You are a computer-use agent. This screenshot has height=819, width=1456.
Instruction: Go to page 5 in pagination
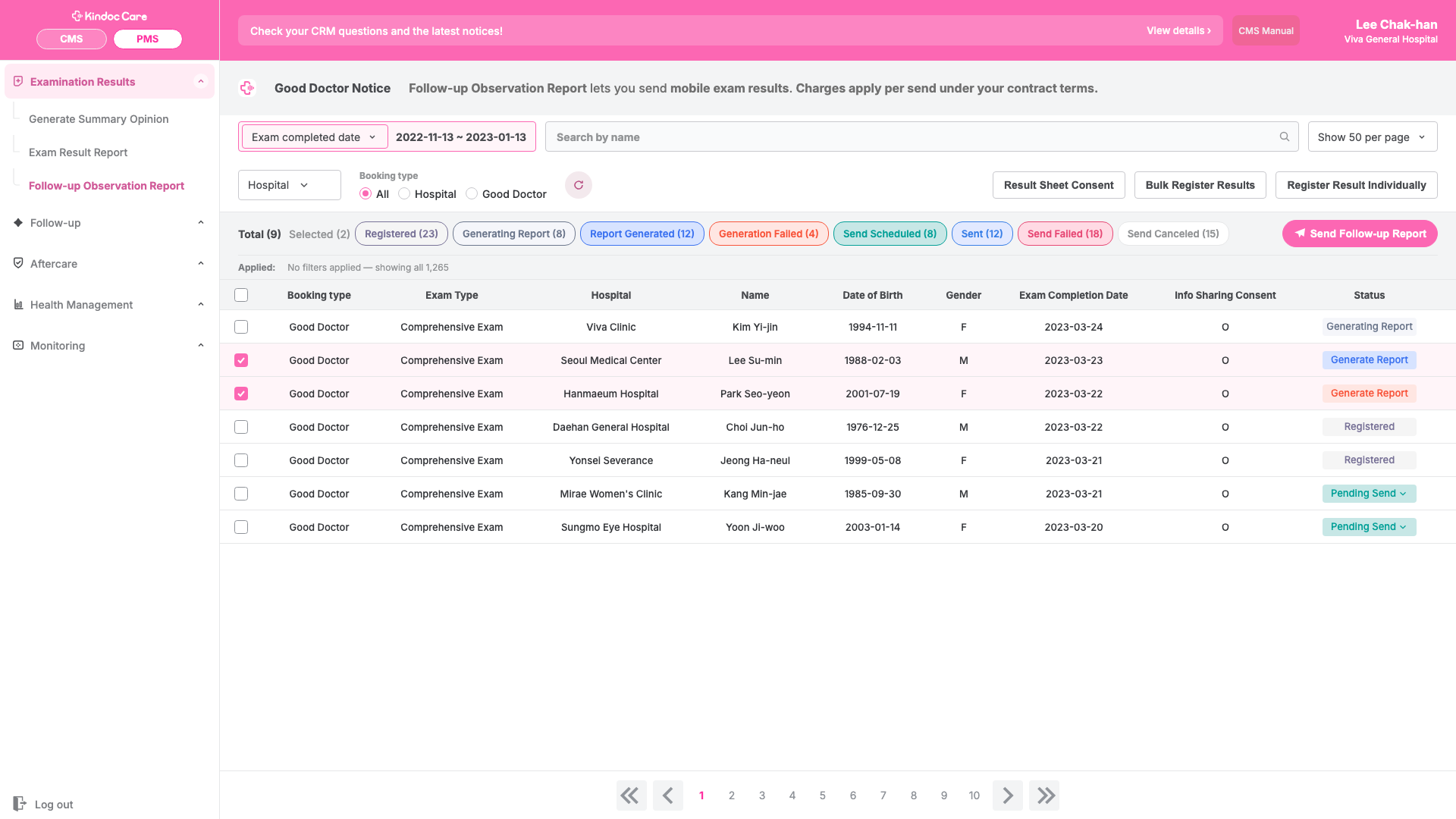pos(823,795)
